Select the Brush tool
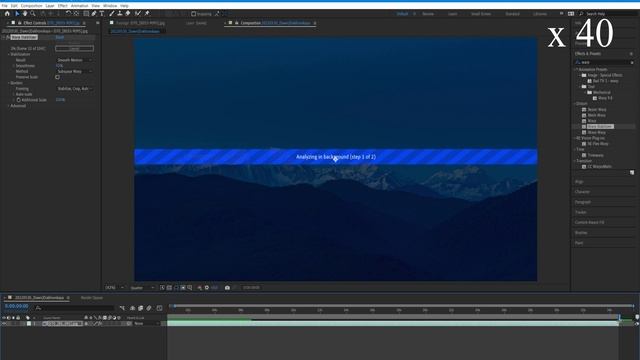 [112, 13]
